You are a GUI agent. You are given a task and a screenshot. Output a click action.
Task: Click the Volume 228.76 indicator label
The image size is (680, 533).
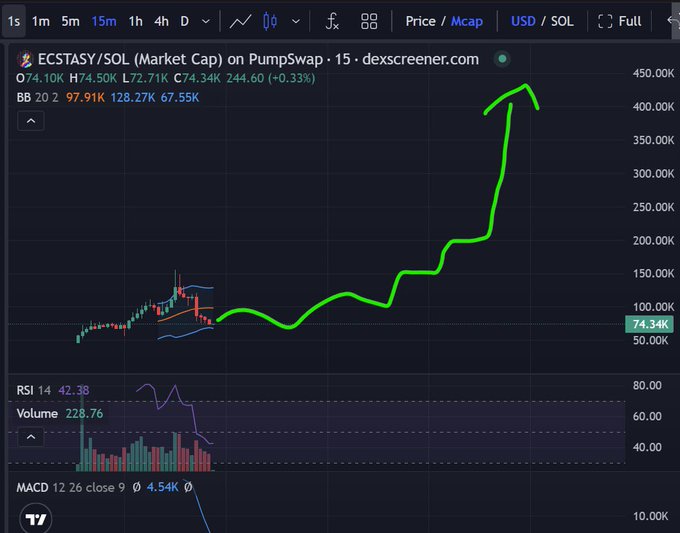pos(60,413)
